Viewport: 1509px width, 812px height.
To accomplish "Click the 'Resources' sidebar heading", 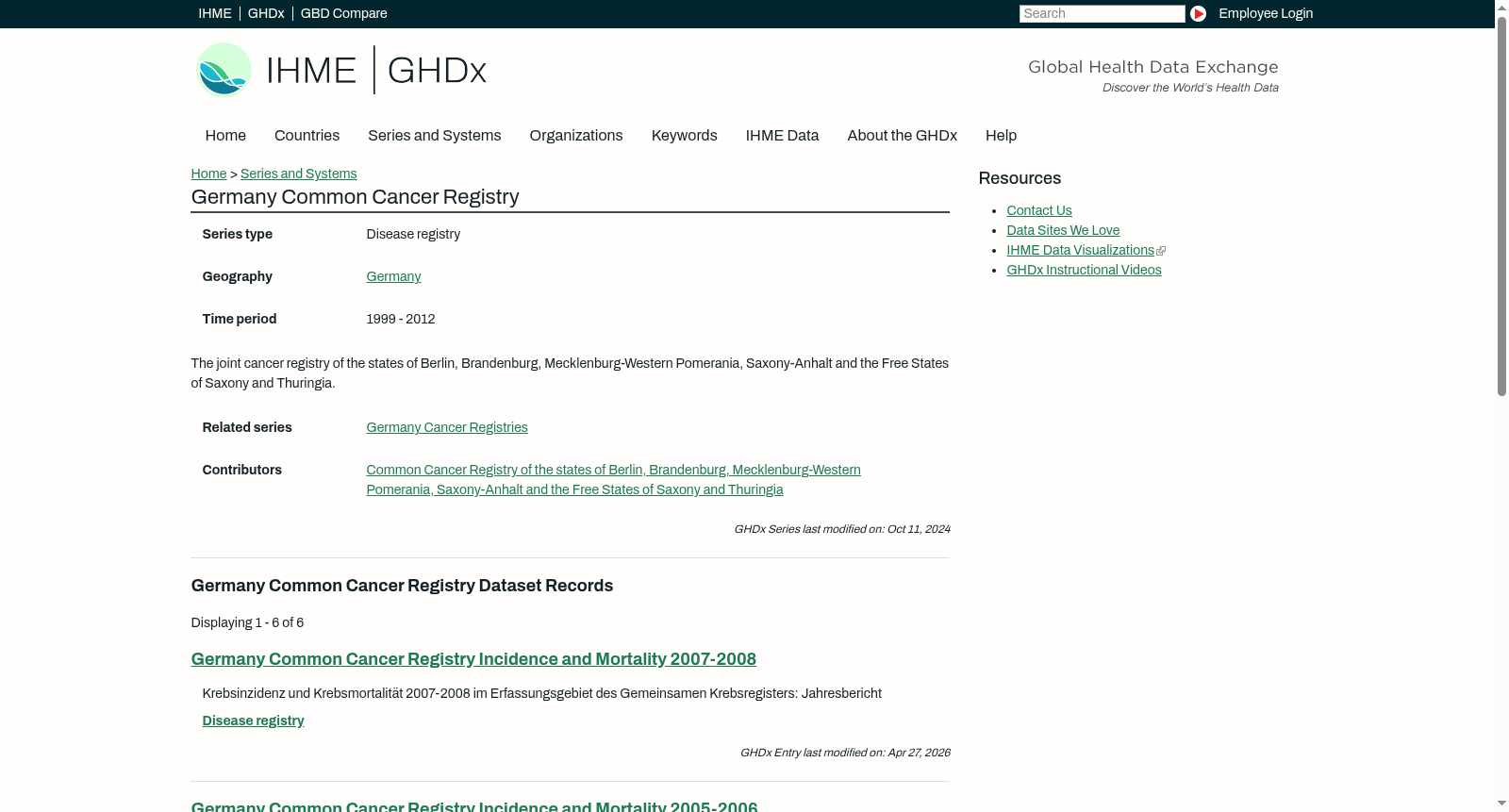I will coord(1020,178).
